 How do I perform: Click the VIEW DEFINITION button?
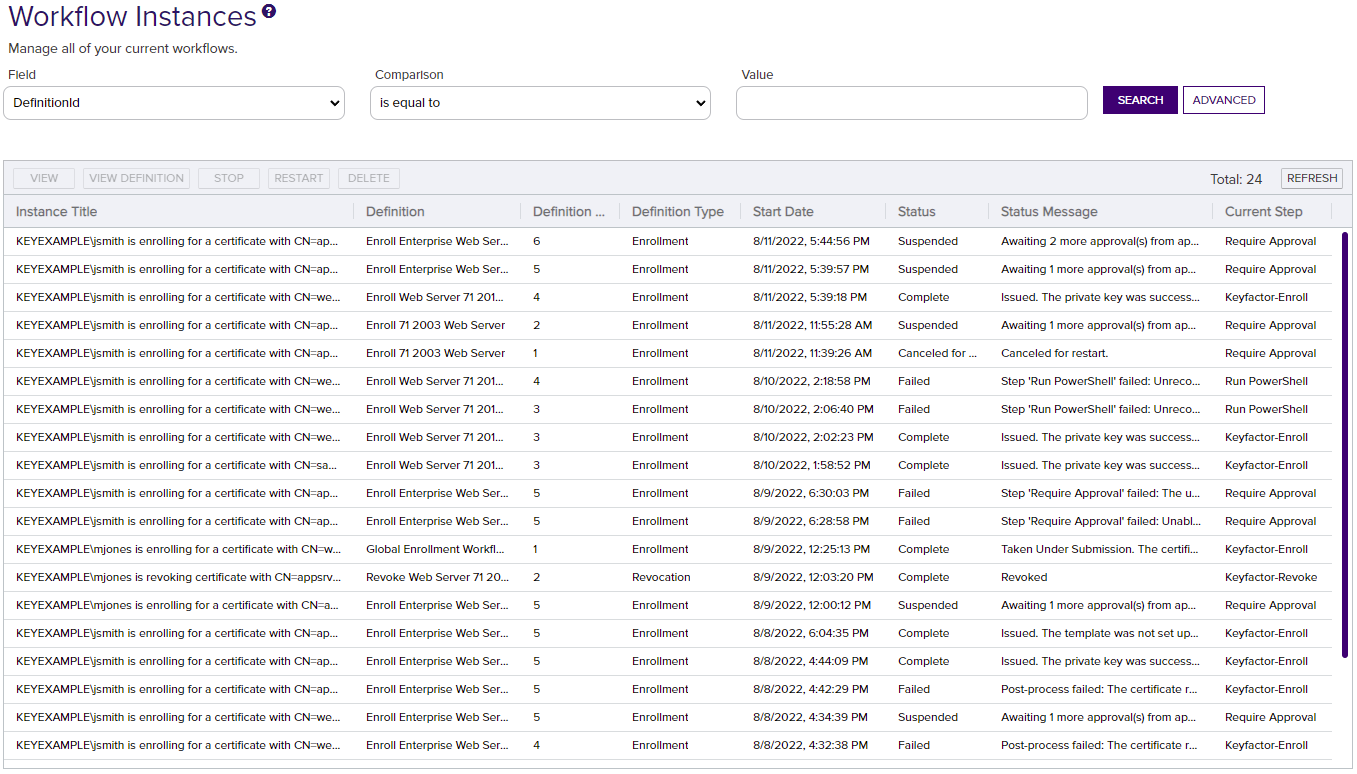tap(136, 177)
